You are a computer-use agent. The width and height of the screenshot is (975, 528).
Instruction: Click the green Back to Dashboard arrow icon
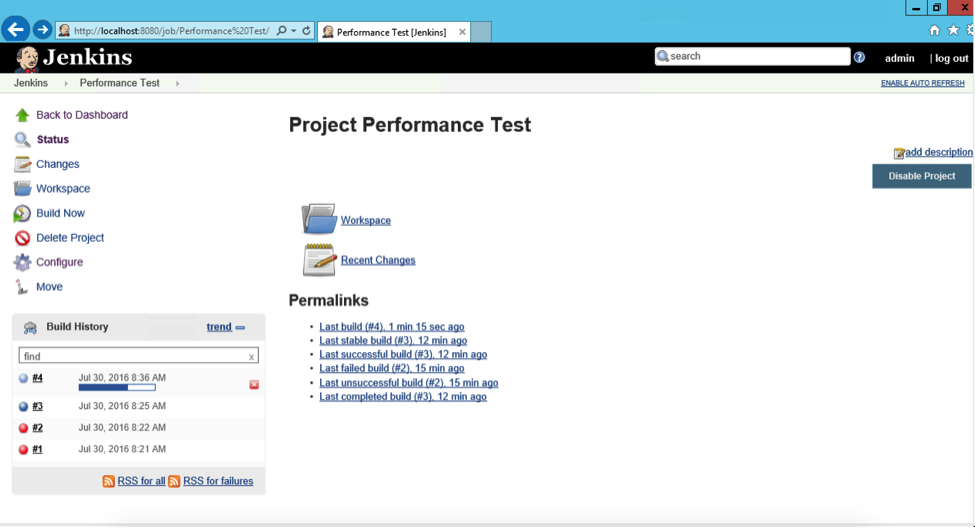pos(22,115)
